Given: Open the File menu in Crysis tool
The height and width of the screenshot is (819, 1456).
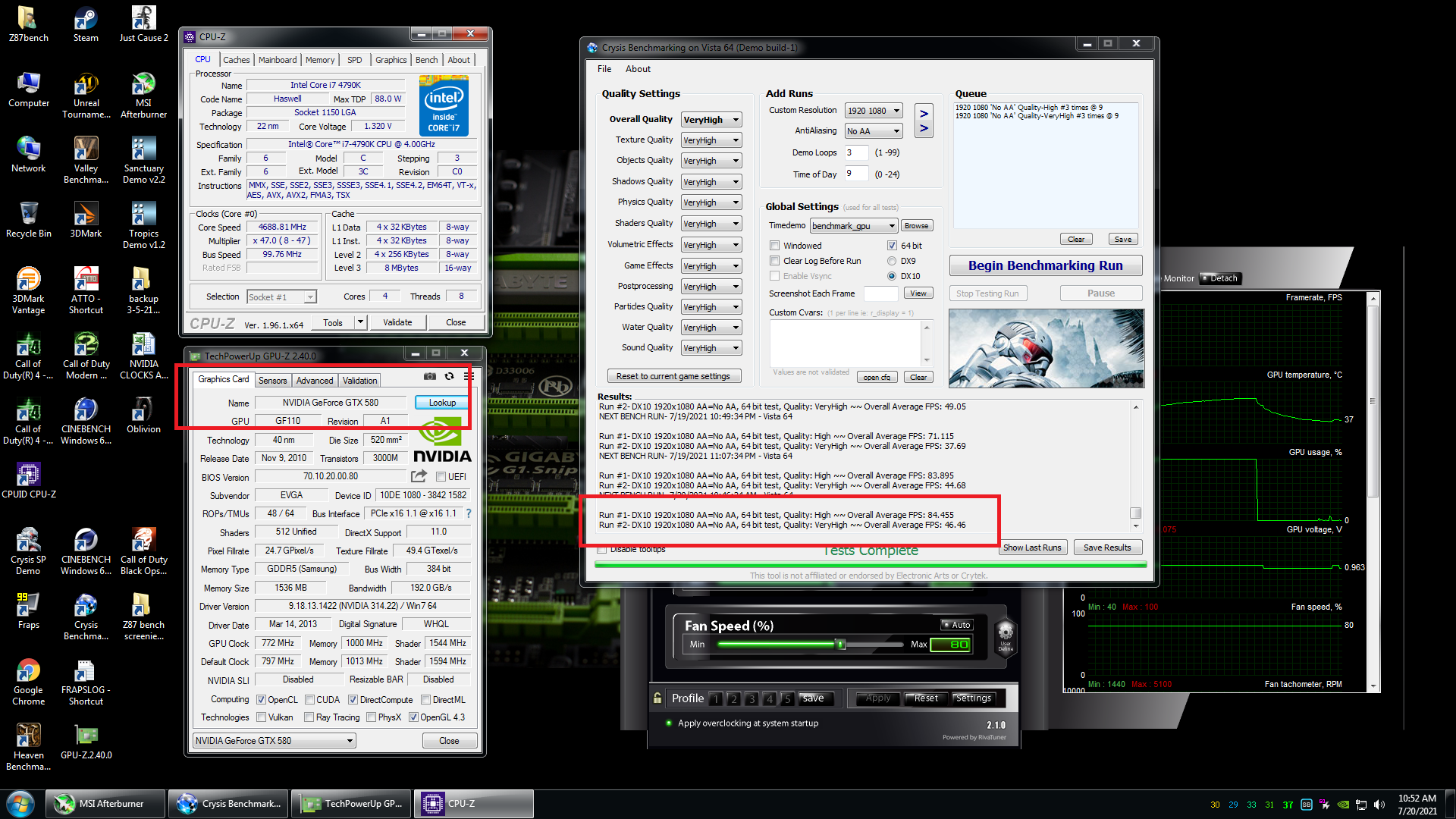Looking at the screenshot, I should 604,69.
